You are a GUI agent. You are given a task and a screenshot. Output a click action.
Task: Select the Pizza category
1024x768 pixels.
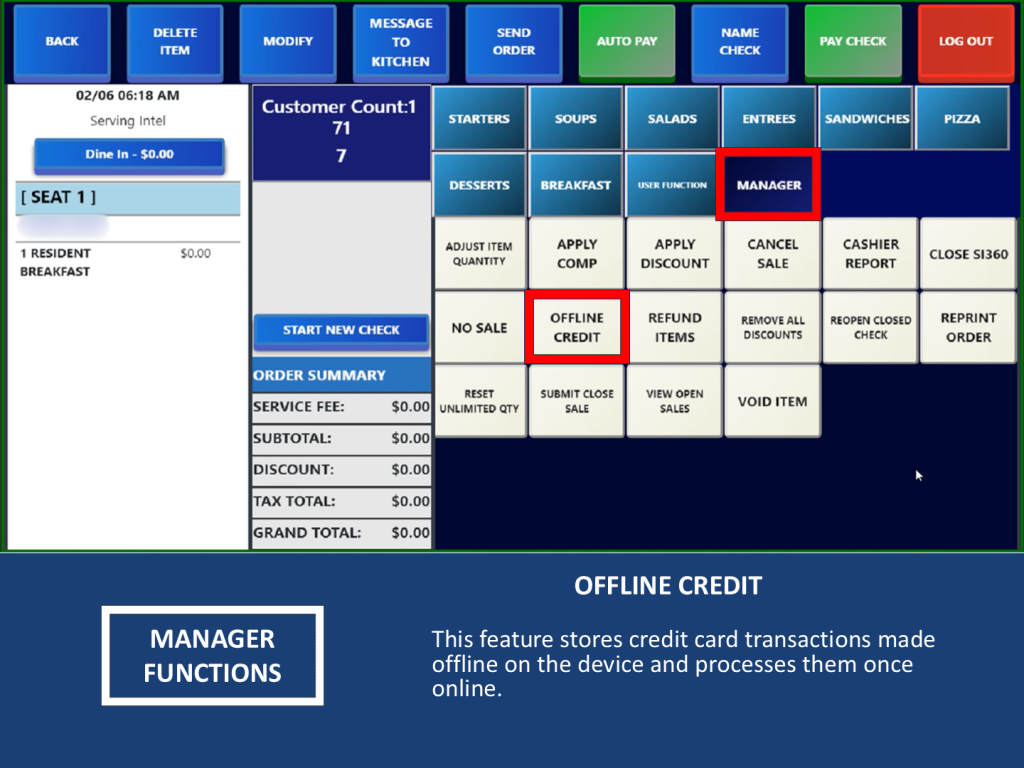[x=962, y=119]
